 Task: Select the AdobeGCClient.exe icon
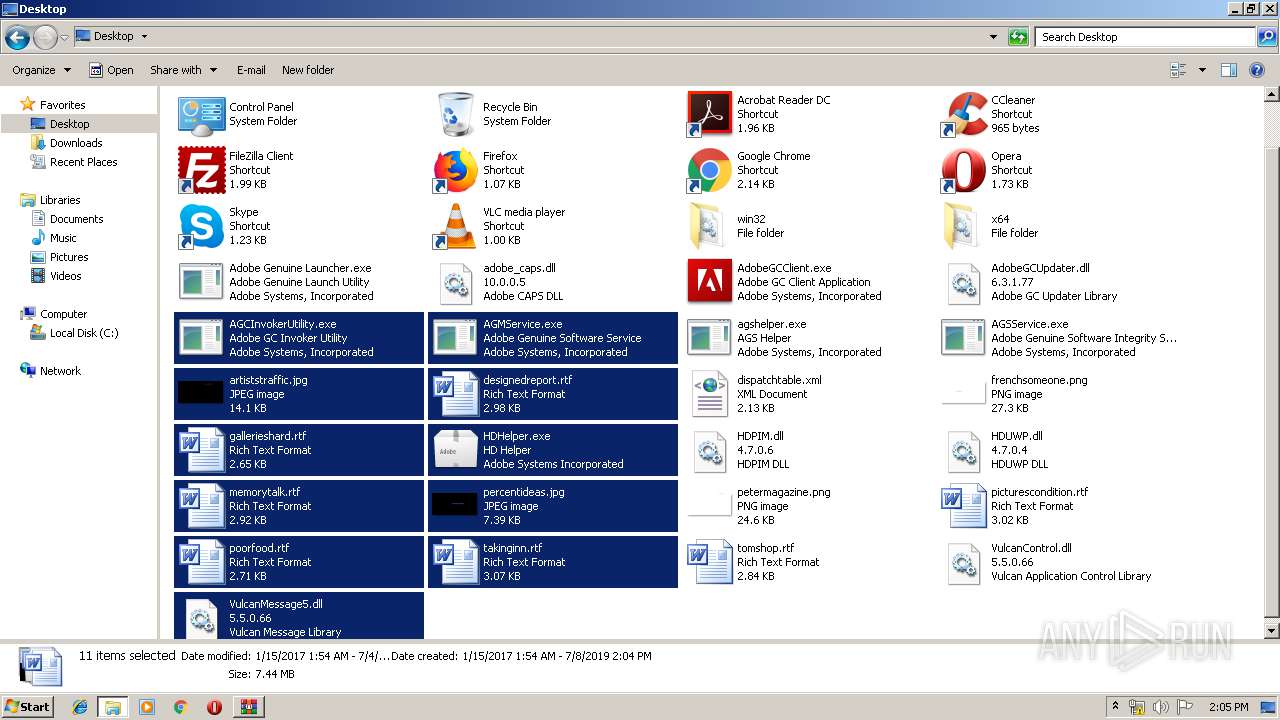(x=709, y=282)
